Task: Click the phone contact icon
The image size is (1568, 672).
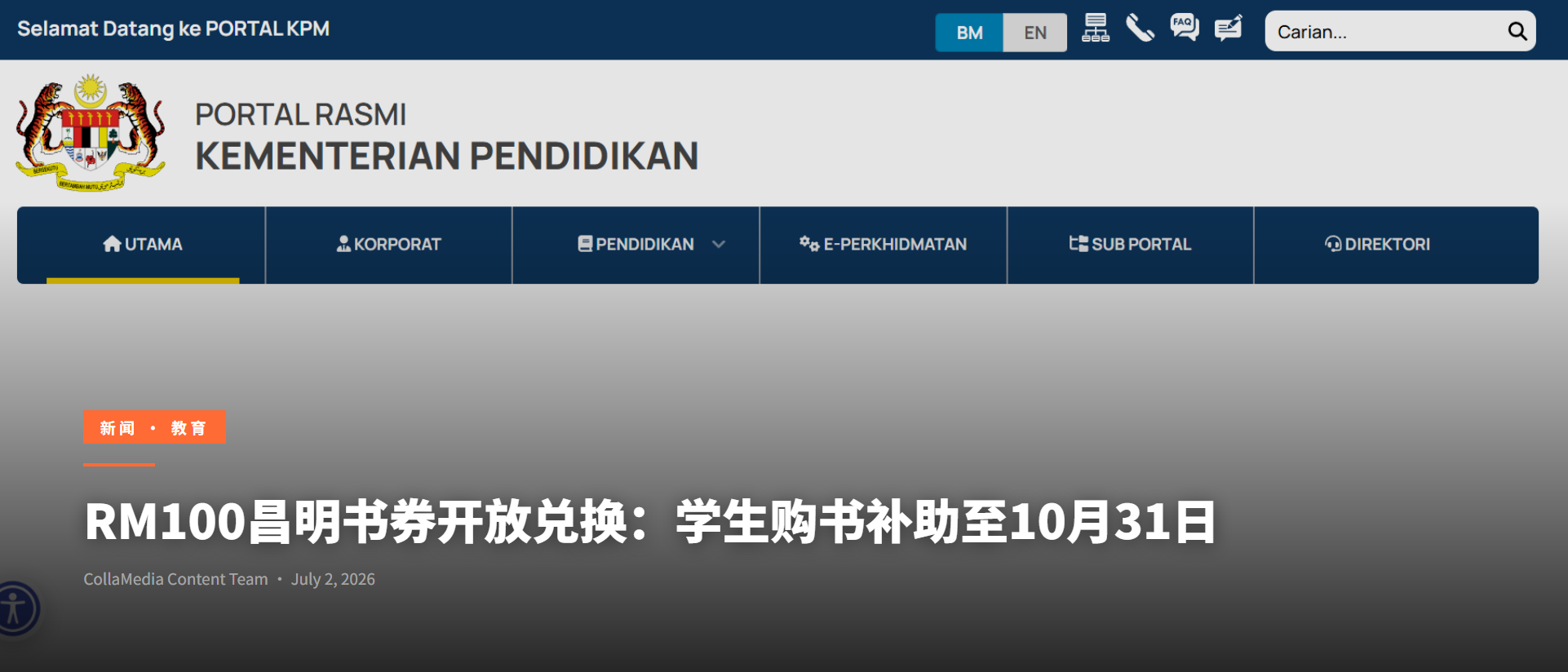Action: tap(1140, 29)
